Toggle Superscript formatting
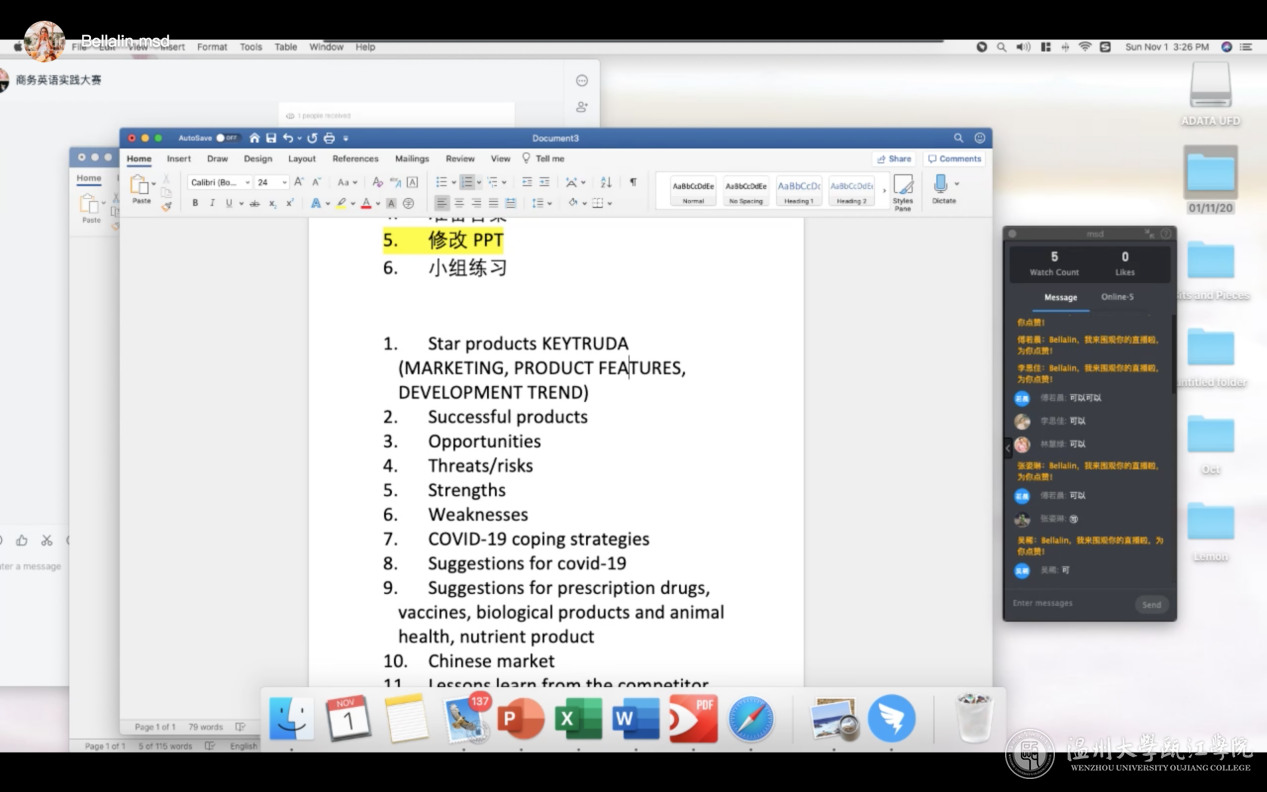The height and width of the screenshot is (792, 1267). 289,203
